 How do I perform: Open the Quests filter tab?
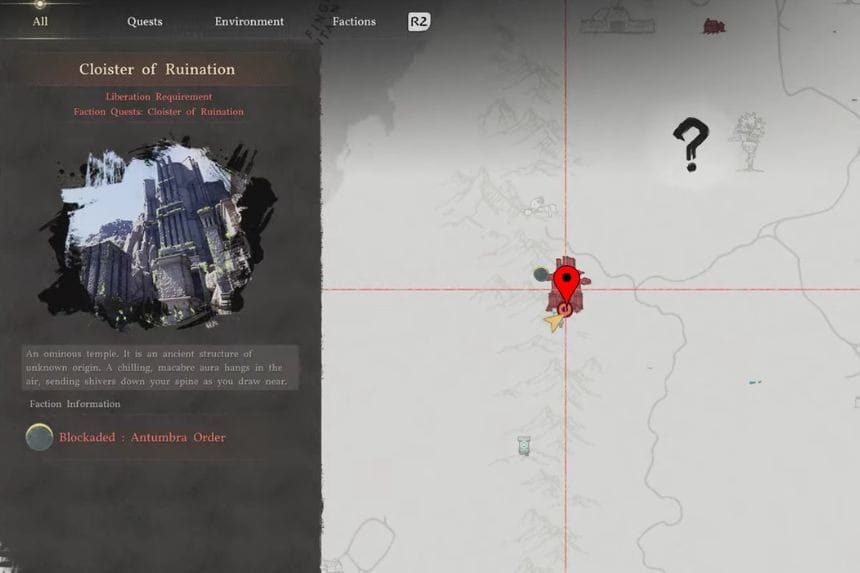[145, 21]
